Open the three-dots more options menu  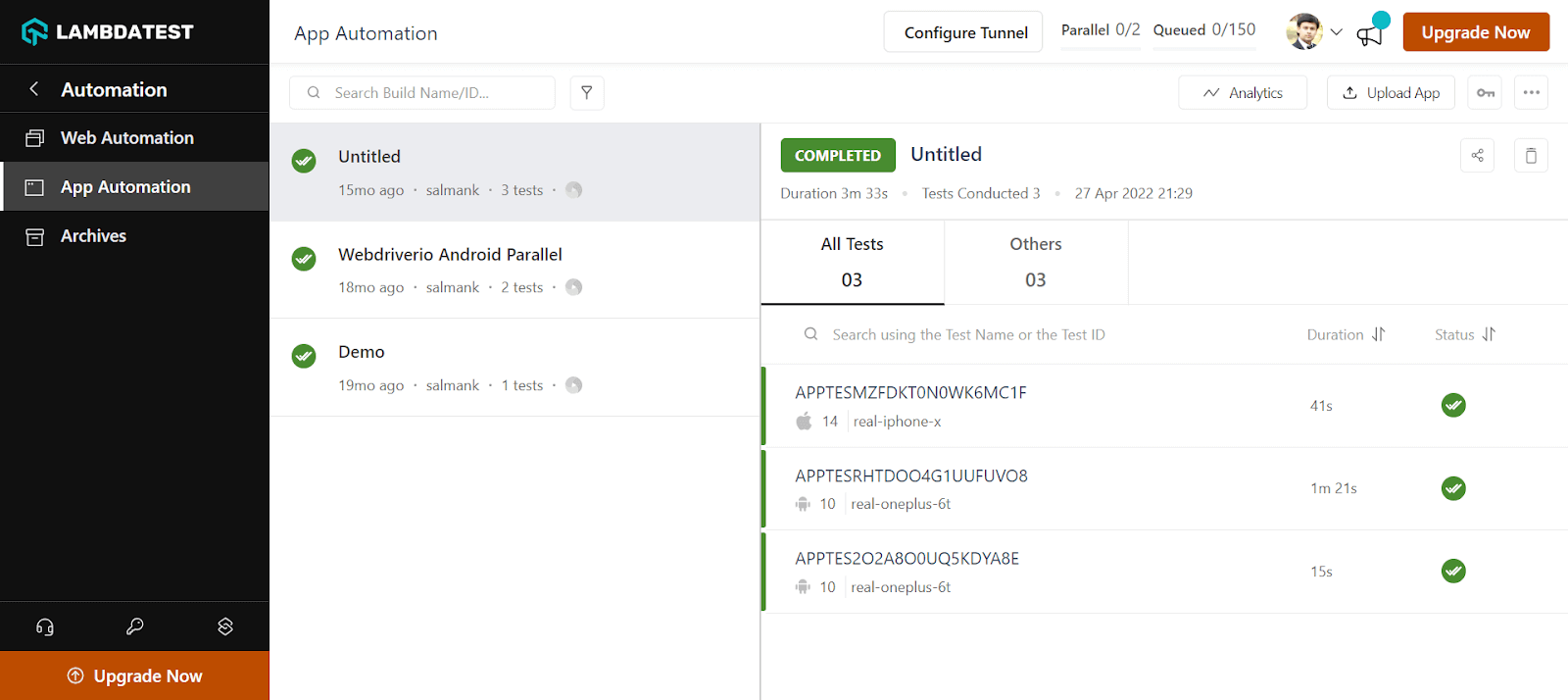(x=1532, y=93)
